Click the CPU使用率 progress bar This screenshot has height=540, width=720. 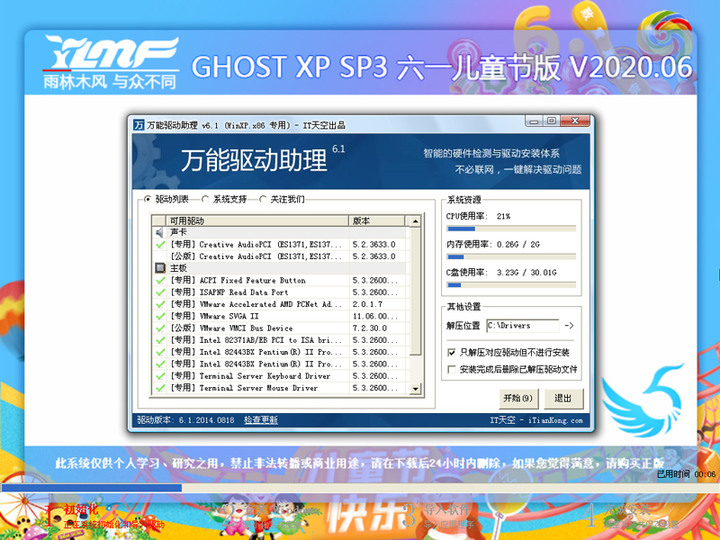[511, 229]
